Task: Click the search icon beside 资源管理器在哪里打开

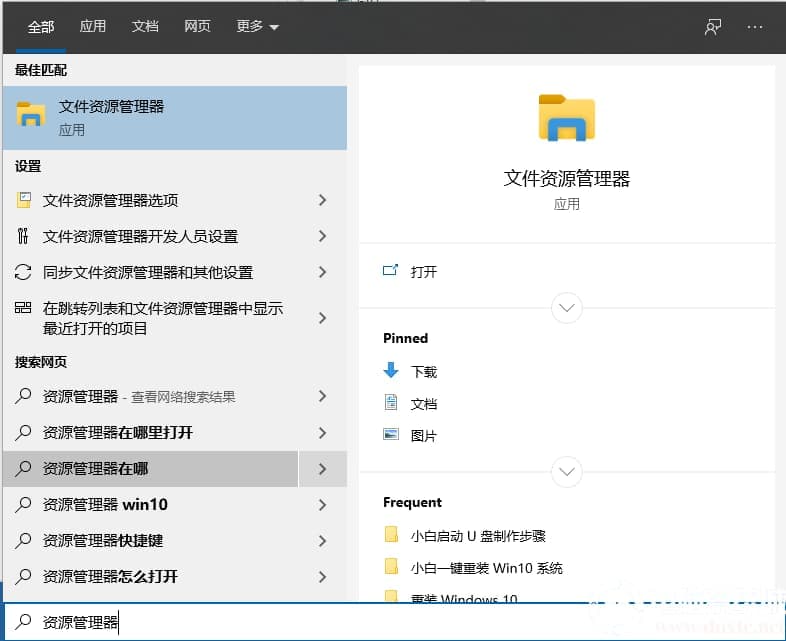Action: point(23,432)
